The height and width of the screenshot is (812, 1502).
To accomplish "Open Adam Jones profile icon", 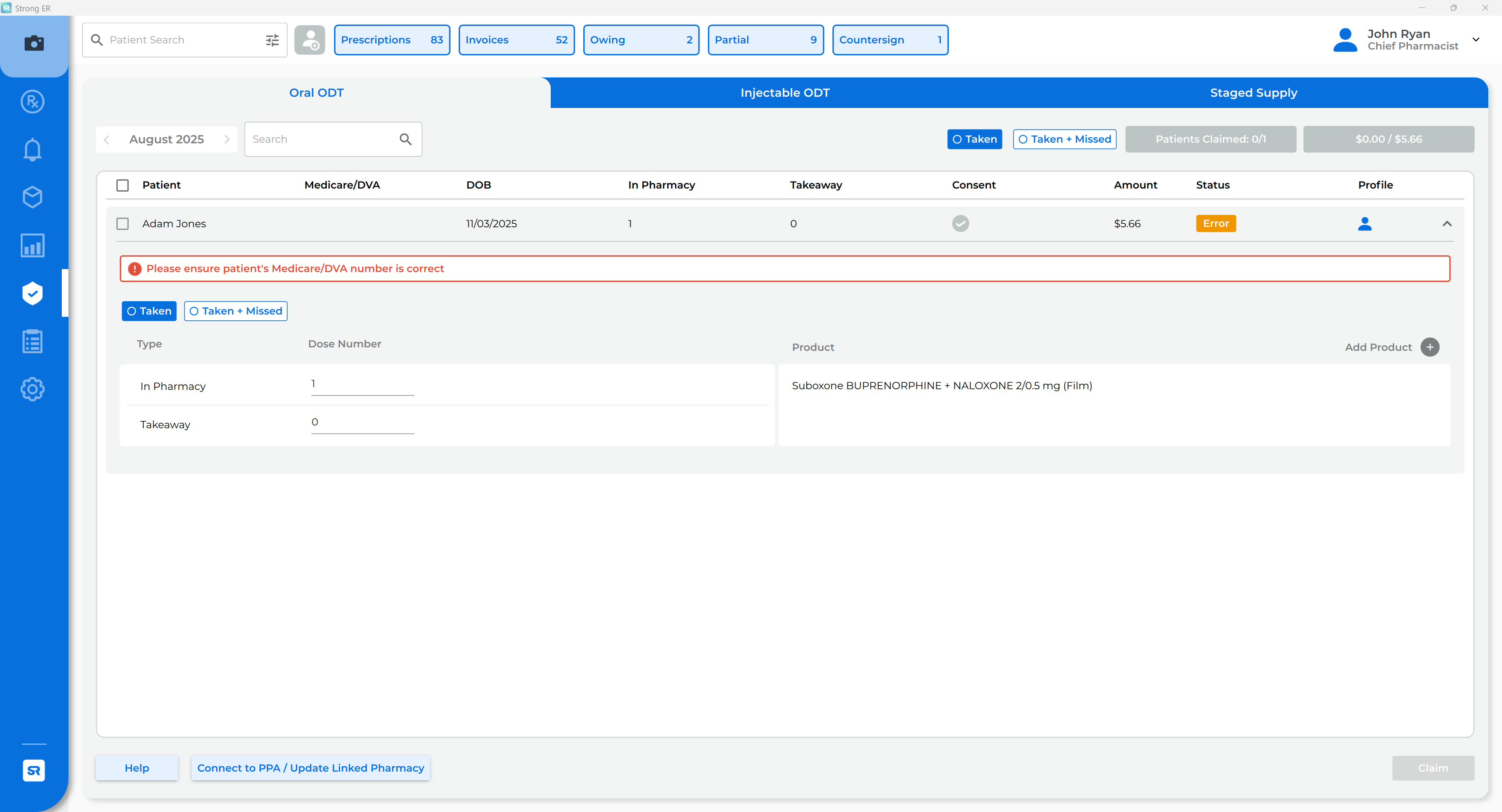I will [1364, 224].
